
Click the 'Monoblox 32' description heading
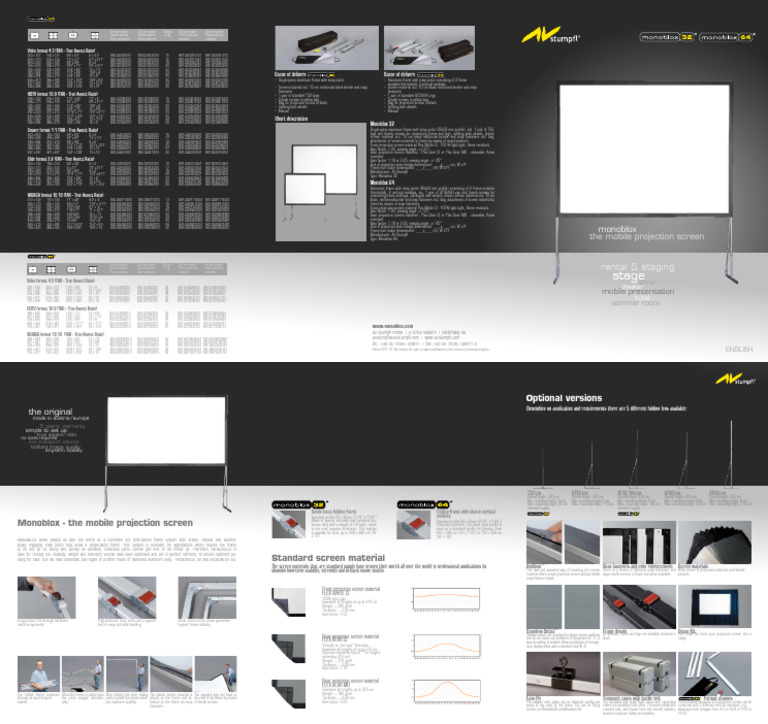point(382,124)
